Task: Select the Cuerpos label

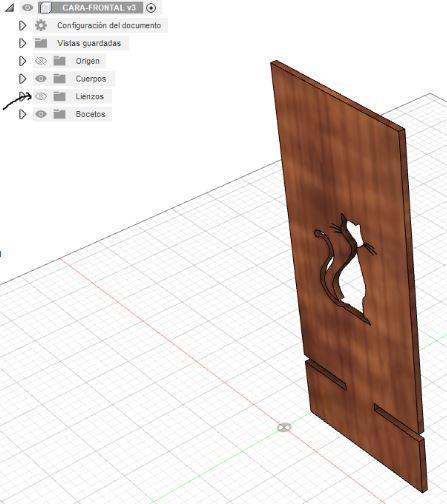Action: 91,79
